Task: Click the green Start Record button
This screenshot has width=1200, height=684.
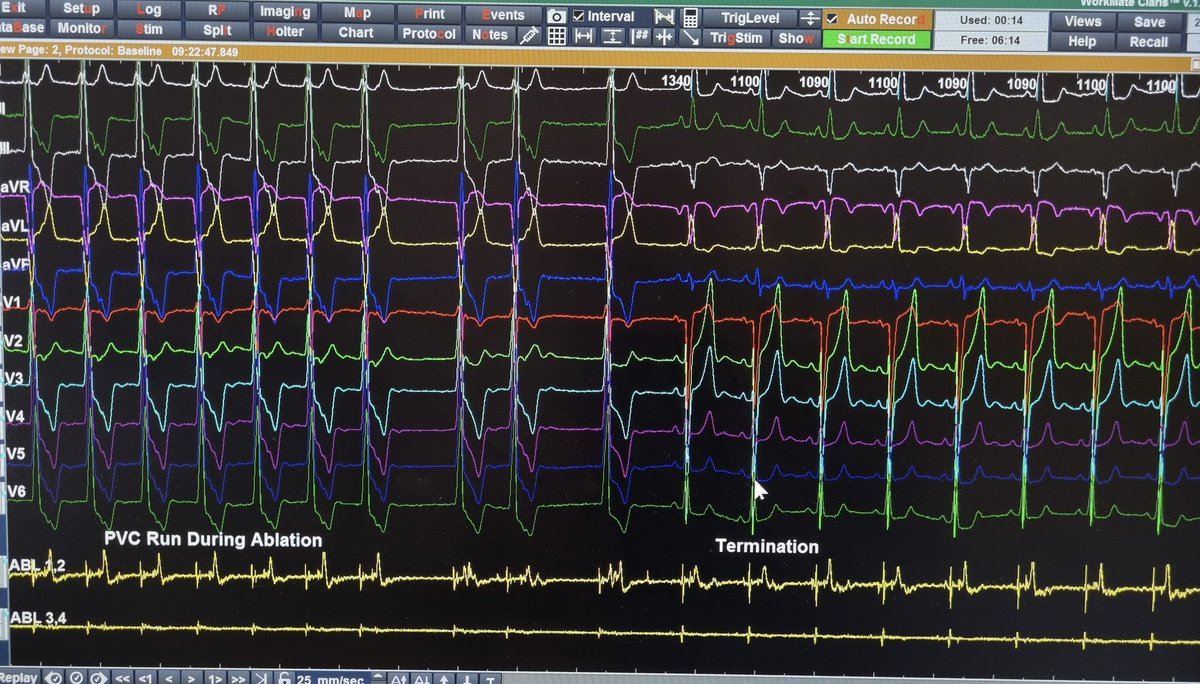Action: coord(876,39)
